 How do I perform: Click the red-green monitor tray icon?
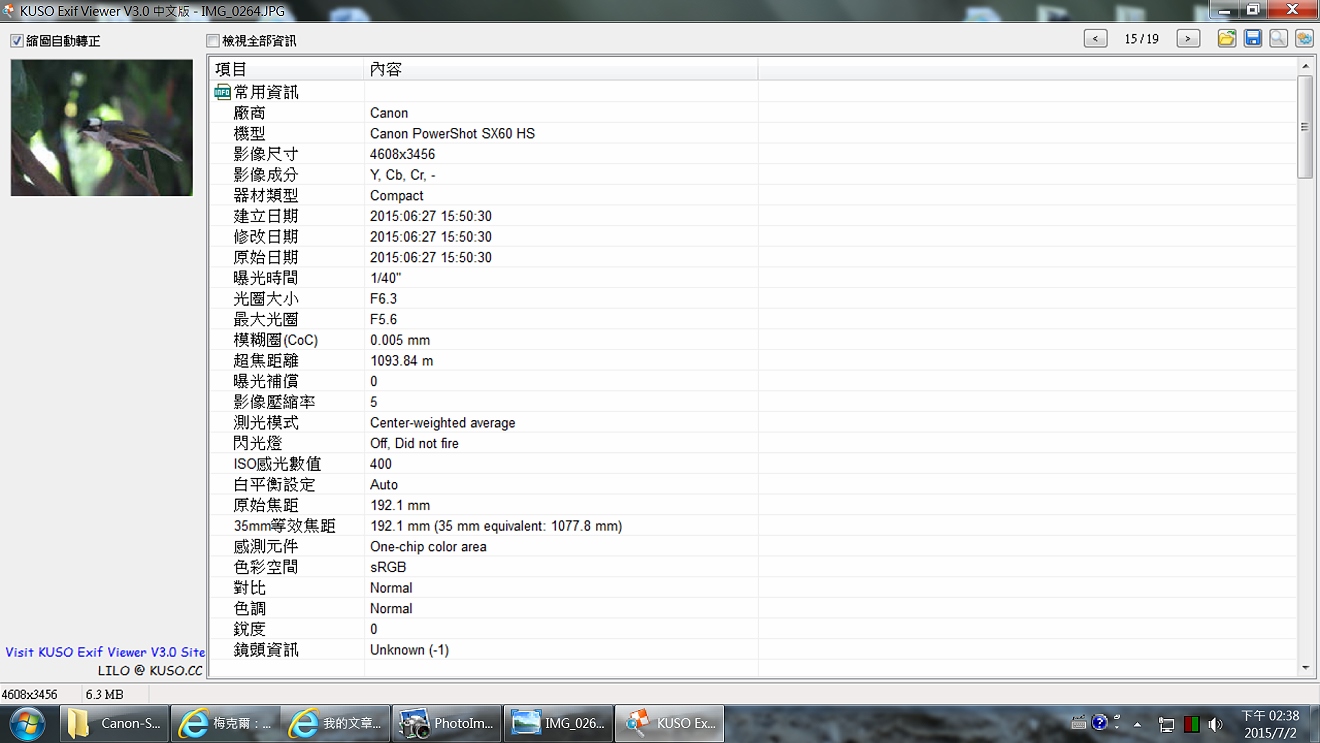coord(1192,724)
